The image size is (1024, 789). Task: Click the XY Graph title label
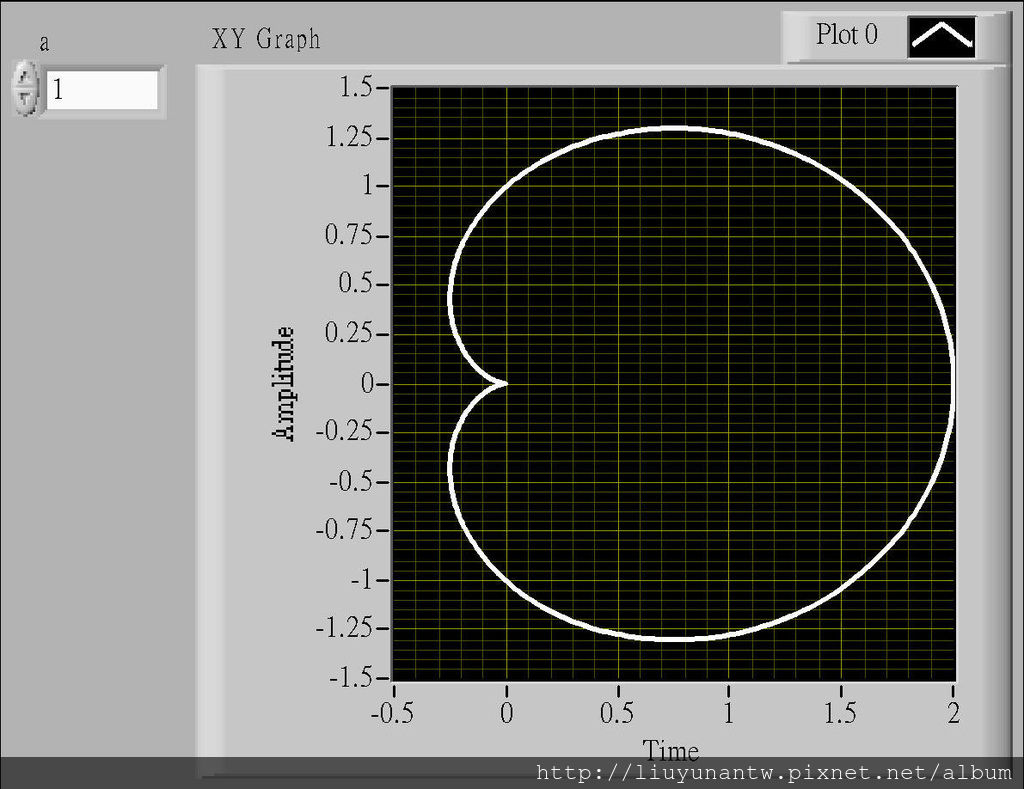click(x=266, y=39)
